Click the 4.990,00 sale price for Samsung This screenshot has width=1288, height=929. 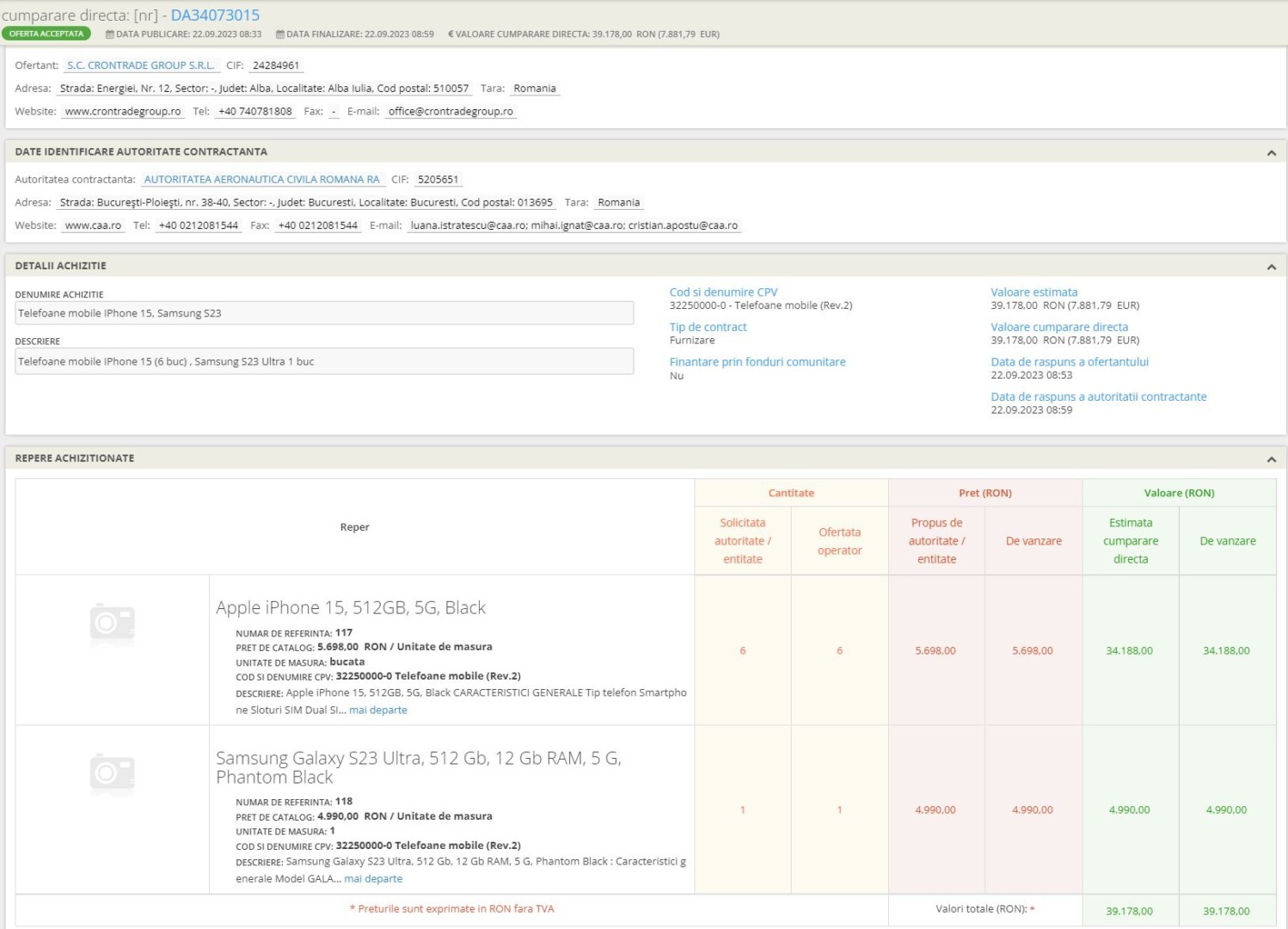[1033, 810]
